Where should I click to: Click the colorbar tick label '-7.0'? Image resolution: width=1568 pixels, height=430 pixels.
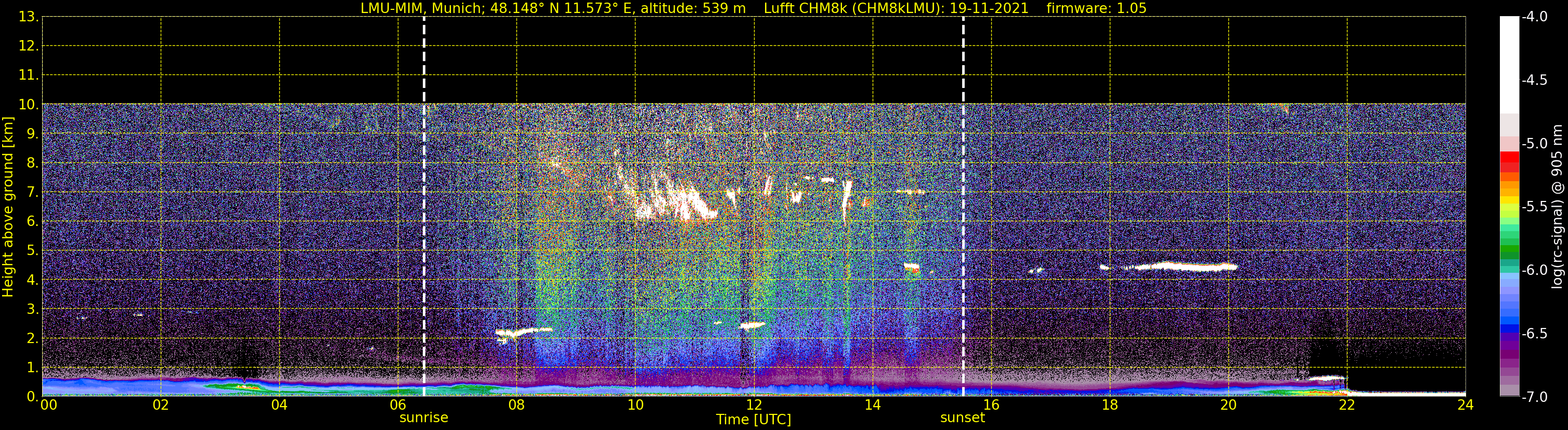1534,397
